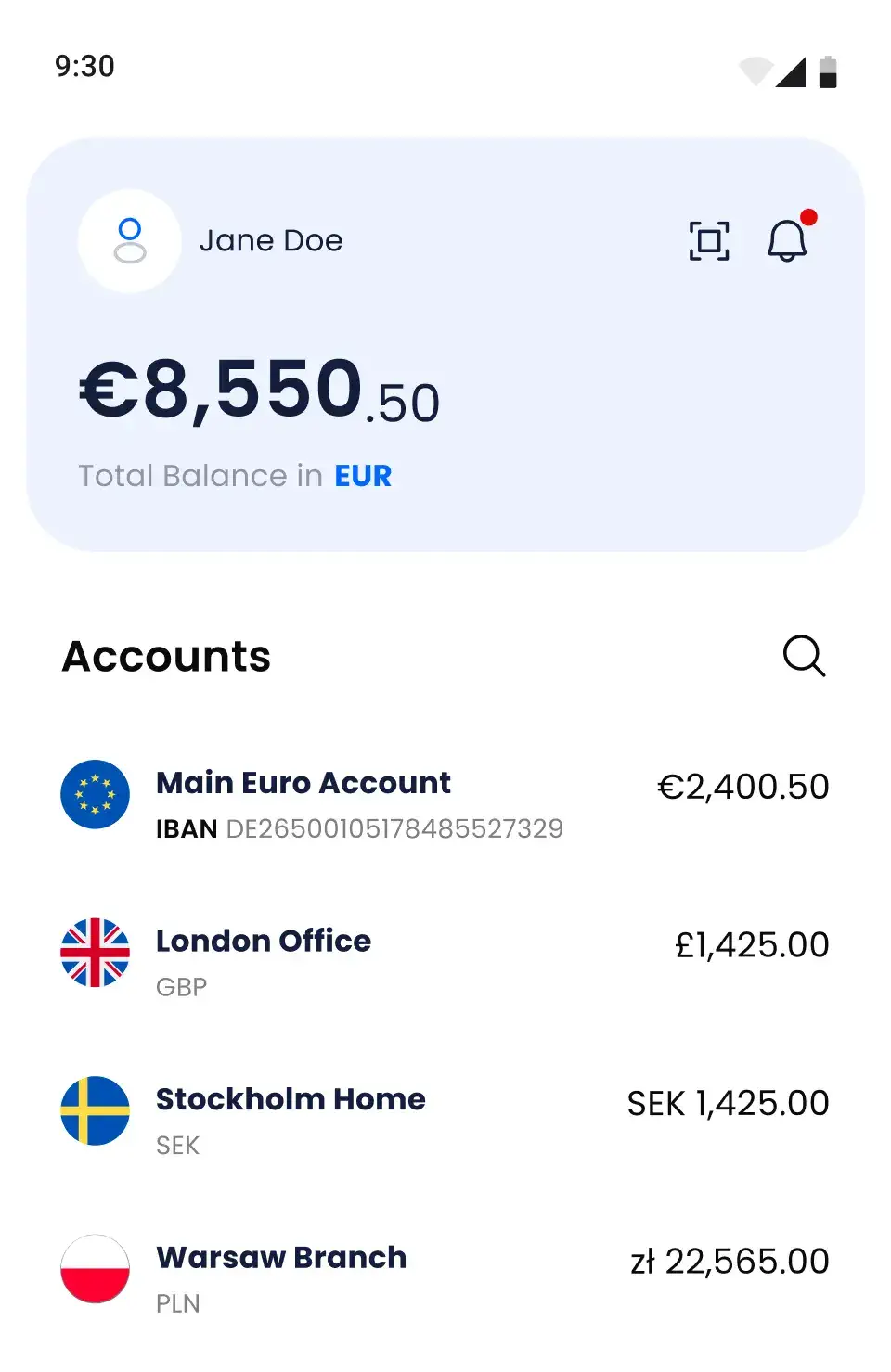Select Stockholm Home account
Screen dimensions: 891x1372
(x=291, y=1099)
